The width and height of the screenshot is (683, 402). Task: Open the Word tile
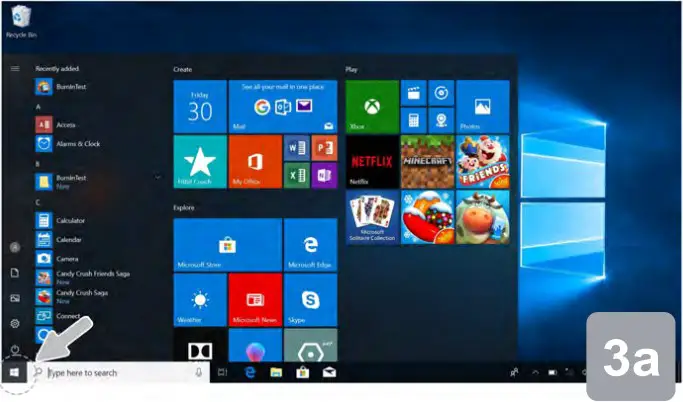click(297, 148)
